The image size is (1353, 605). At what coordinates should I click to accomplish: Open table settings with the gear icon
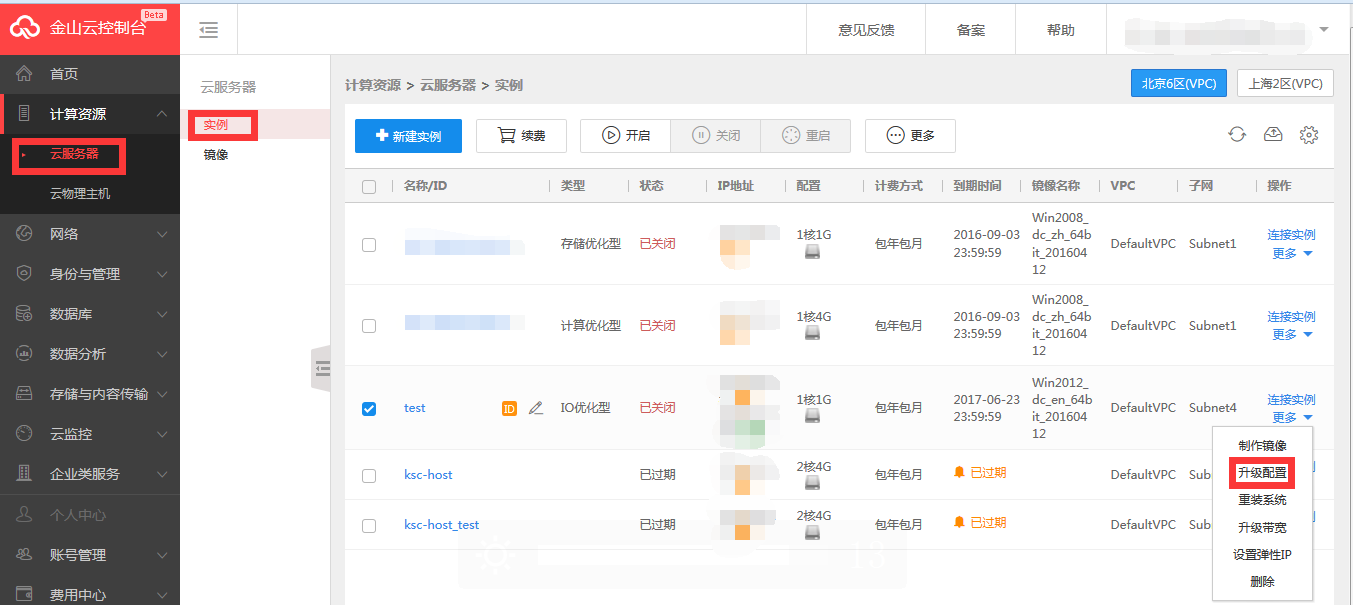pyautogui.click(x=1309, y=135)
